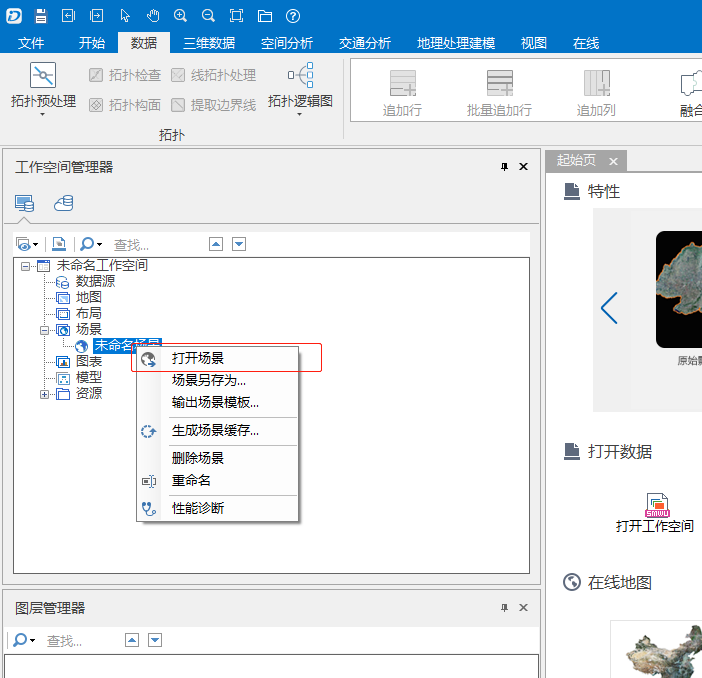Click the zoom in magnifier icon
The height and width of the screenshot is (678, 702).
(x=180, y=15)
